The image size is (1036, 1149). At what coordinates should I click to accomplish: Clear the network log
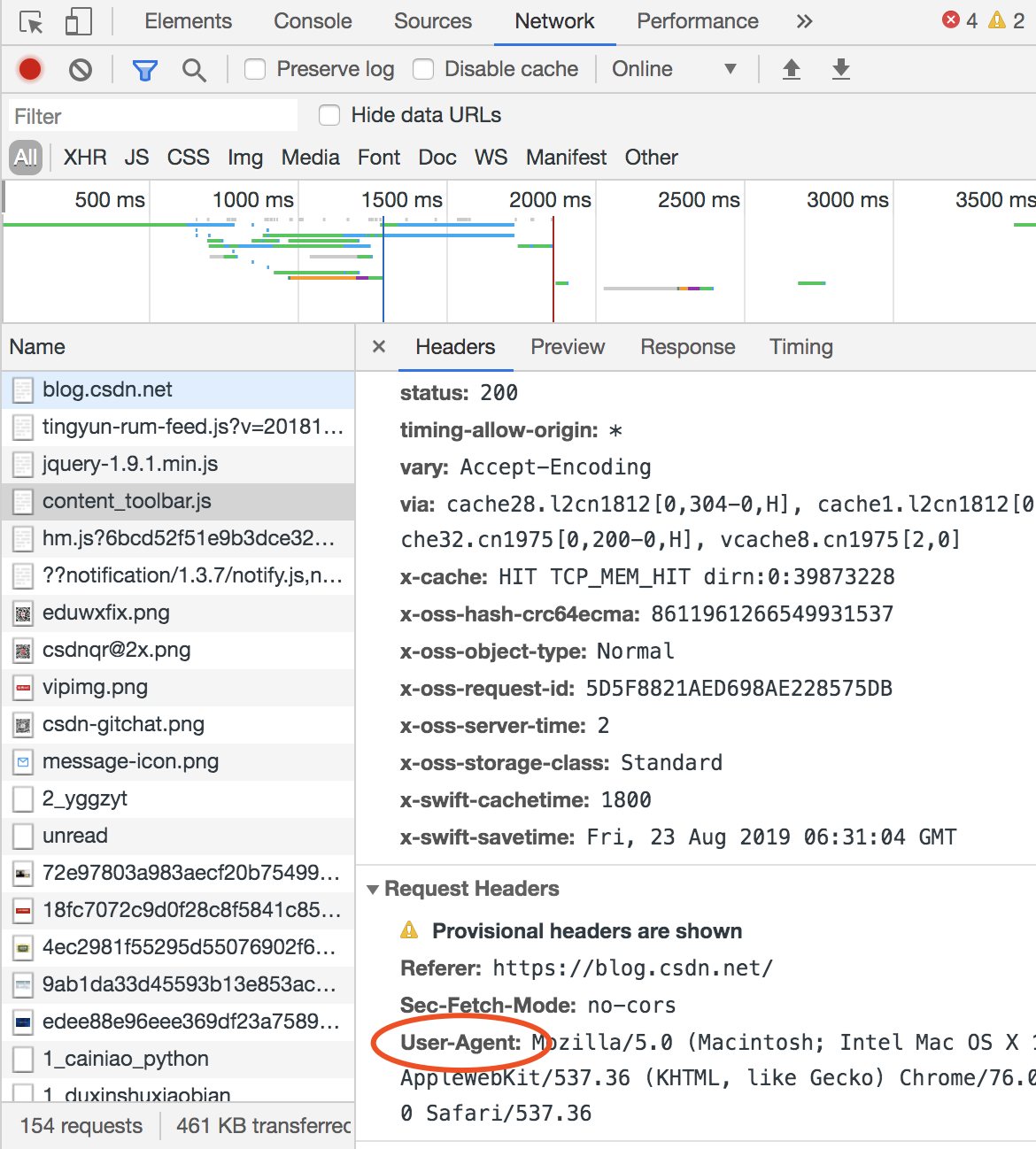(x=81, y=69)
